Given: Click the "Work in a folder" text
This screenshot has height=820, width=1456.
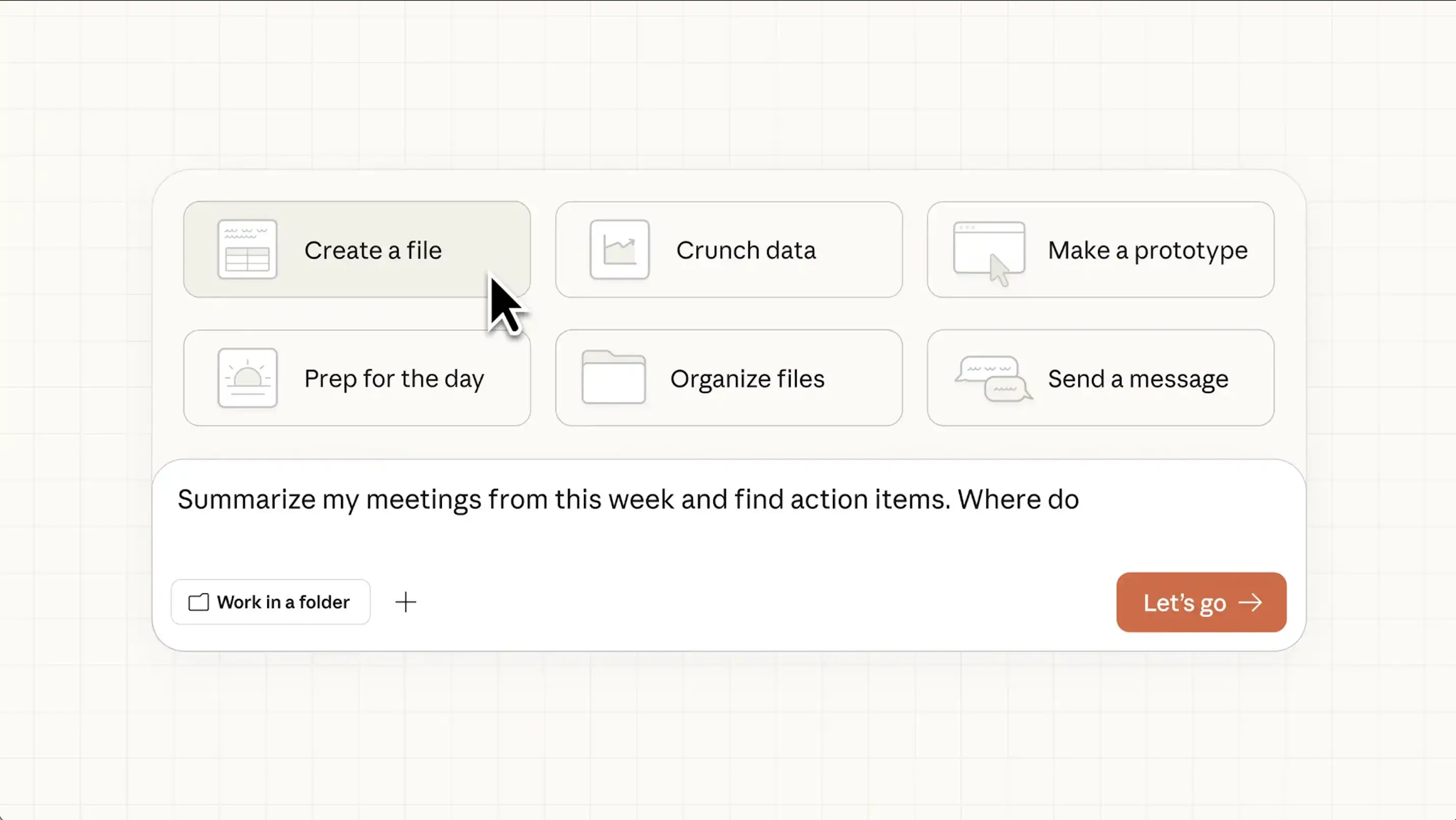Looking at the screenshot, I should tap(283, 603).
